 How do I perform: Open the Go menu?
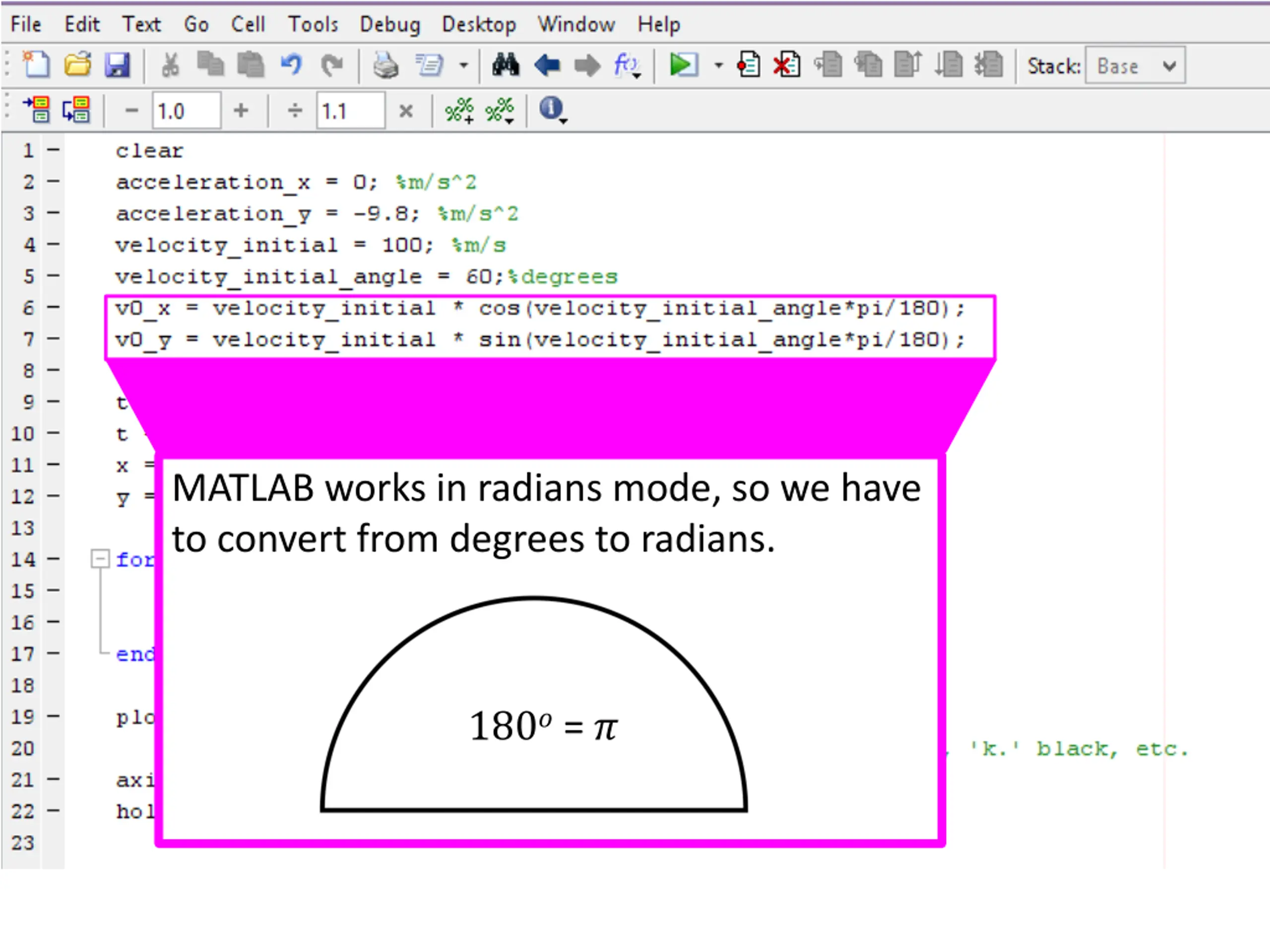tap(196, 24)
